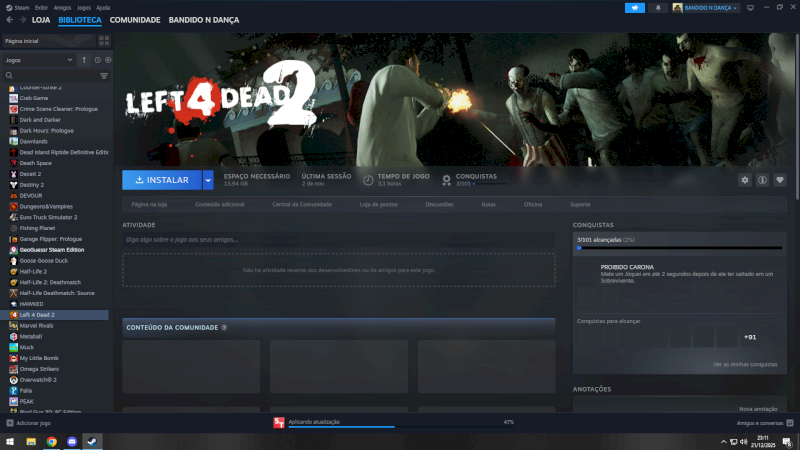Click the back navigation arrow
Screen dimensions: 800x450
coord(10,20)
